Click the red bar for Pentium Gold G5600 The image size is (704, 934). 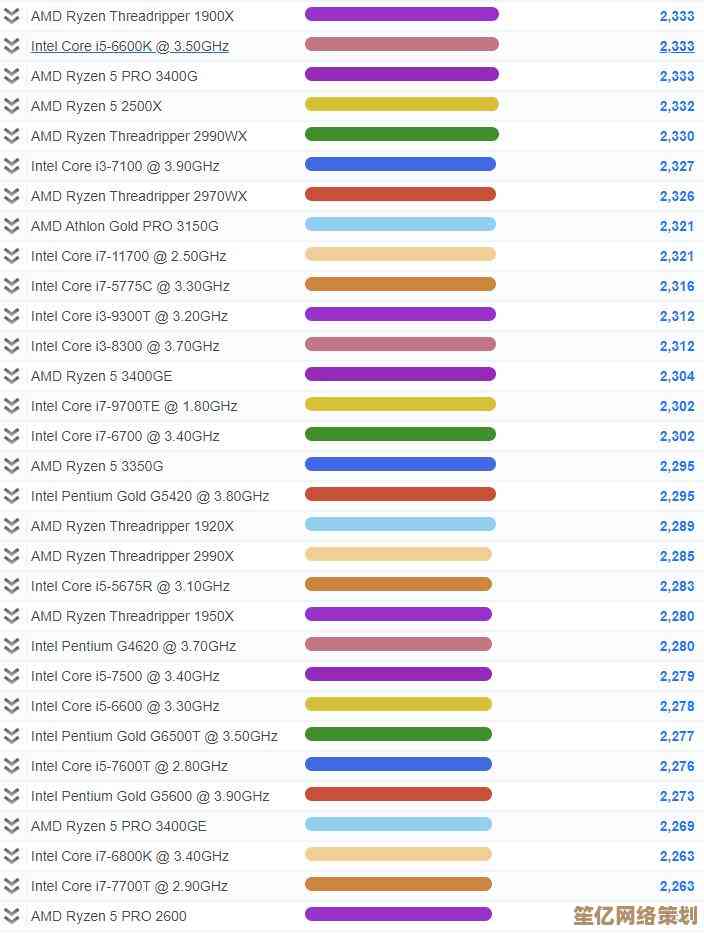click(398, 794)
